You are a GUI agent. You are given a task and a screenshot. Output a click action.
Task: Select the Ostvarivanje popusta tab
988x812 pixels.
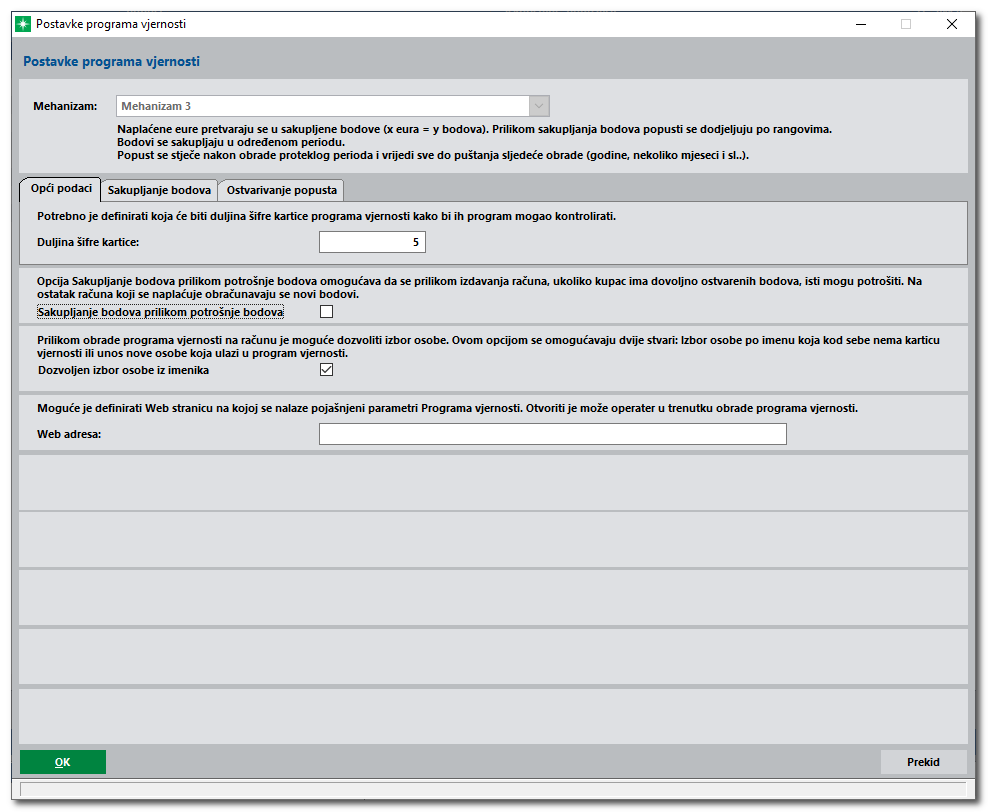click(282, 190)
